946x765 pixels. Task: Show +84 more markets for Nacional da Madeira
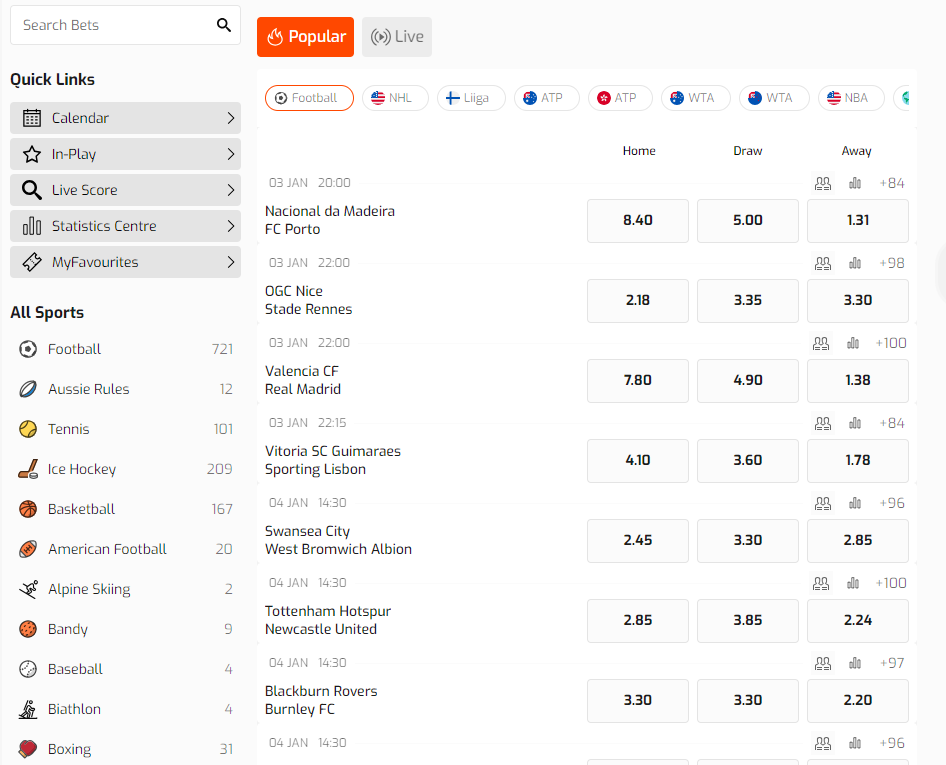pos(892,183)
